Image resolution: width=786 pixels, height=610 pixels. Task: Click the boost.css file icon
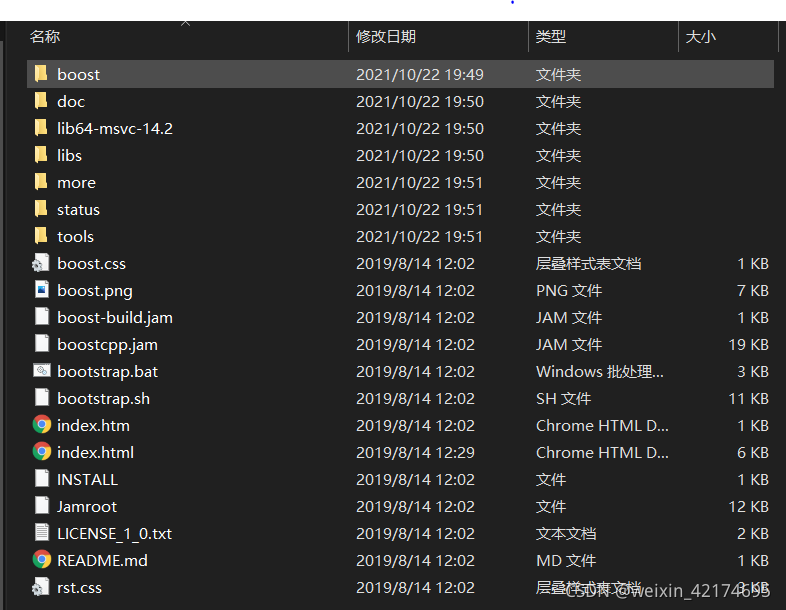(41, 263)
